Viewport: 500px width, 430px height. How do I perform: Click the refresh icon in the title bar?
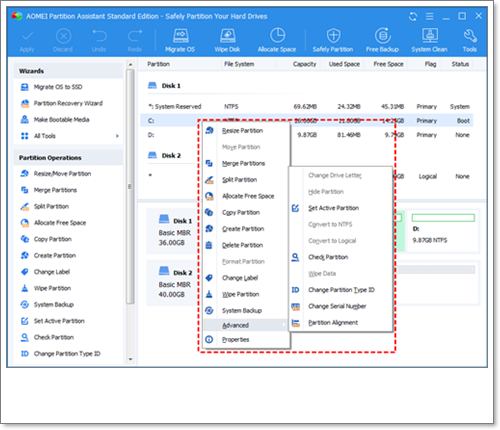coord(413,16)
